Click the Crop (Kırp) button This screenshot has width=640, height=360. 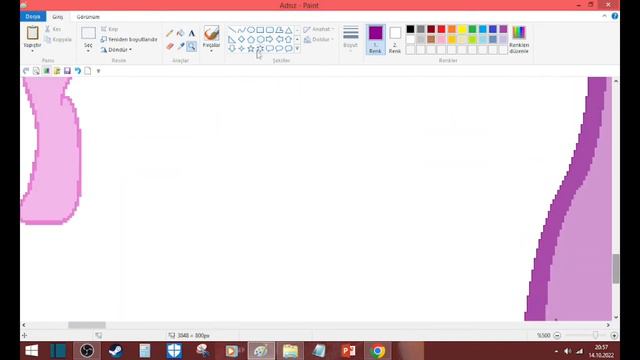(109, 29)
